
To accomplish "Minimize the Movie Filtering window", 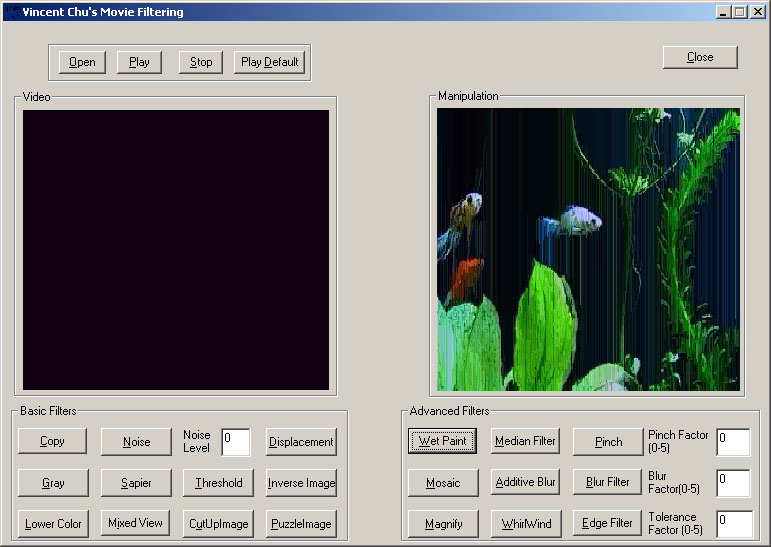I will click(x=722, y=12).
